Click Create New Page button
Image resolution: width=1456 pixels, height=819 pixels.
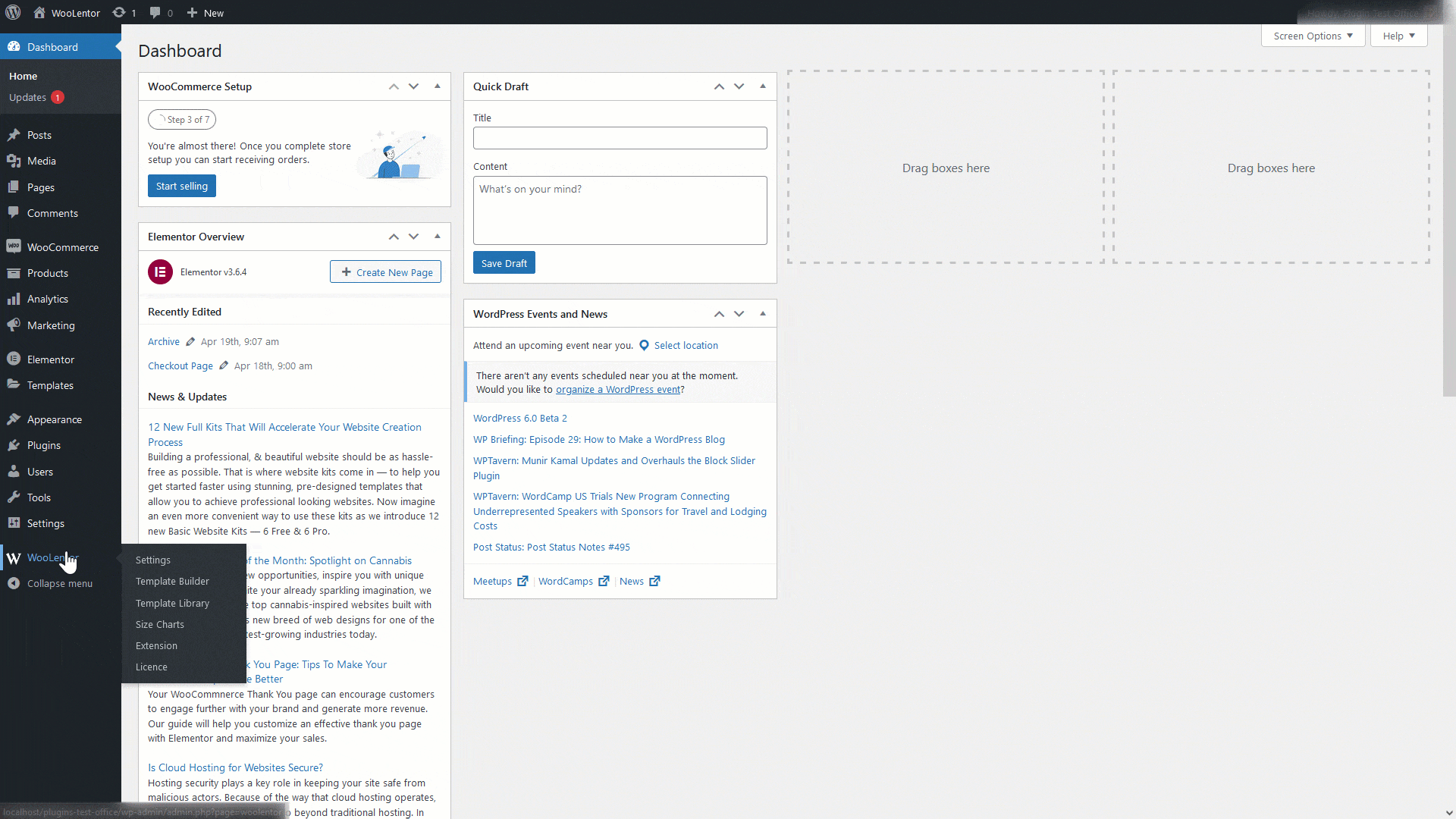tap(385, 272)
